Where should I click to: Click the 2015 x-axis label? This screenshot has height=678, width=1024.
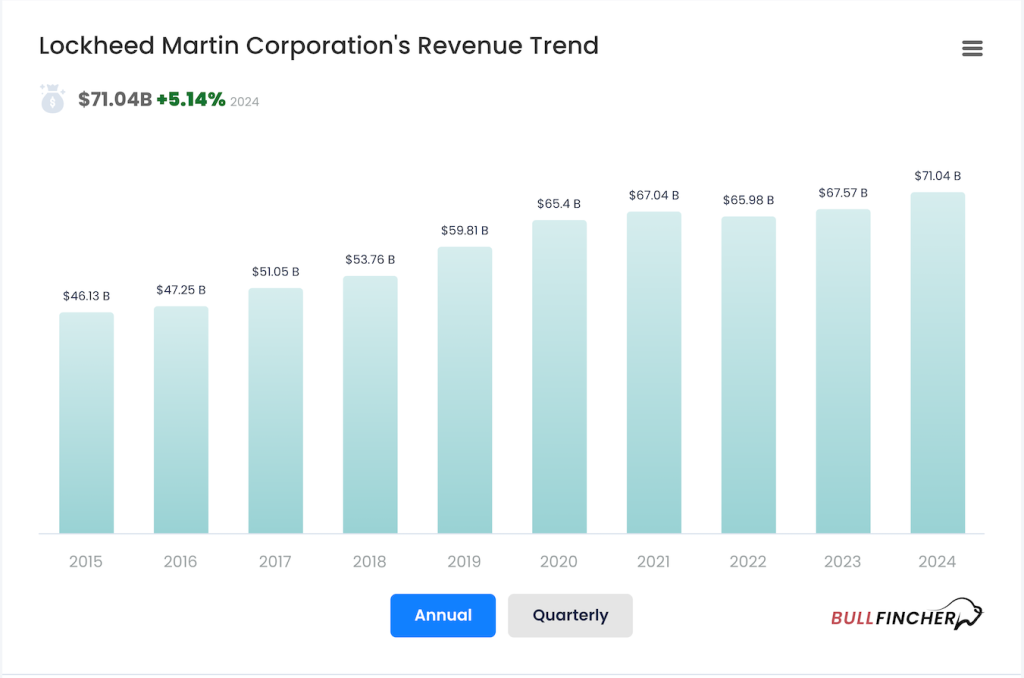point(86,562)
